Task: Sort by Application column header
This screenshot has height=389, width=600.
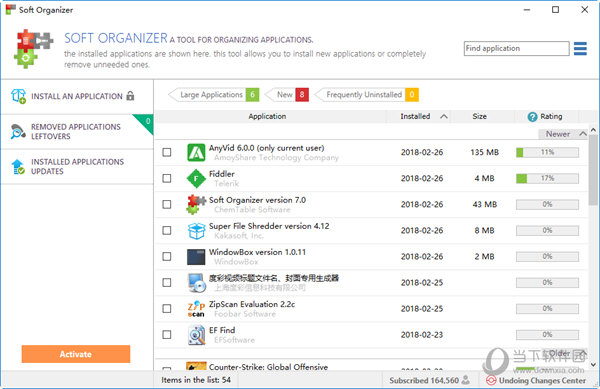Action: 267,116
